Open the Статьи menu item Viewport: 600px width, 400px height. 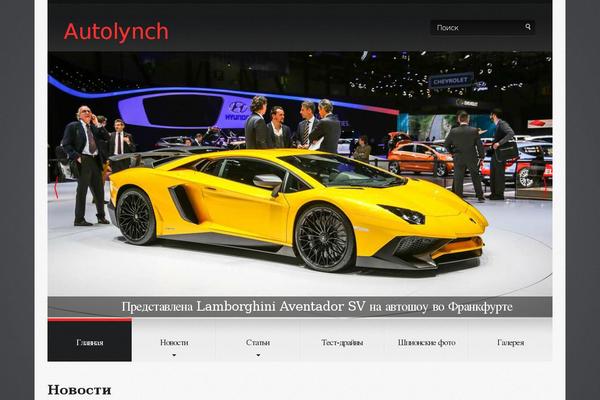258,343
